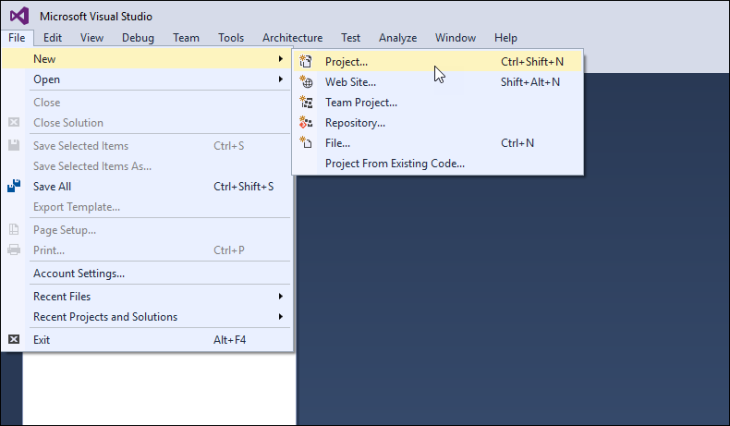The height and width of the screenshot is (426, 730).
Task: Click the Close menu entry
Action: pos(147,102)
